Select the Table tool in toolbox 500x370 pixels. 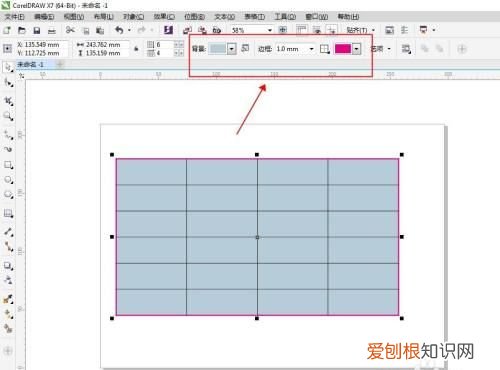pyautogui.click(x=8, y=213)
